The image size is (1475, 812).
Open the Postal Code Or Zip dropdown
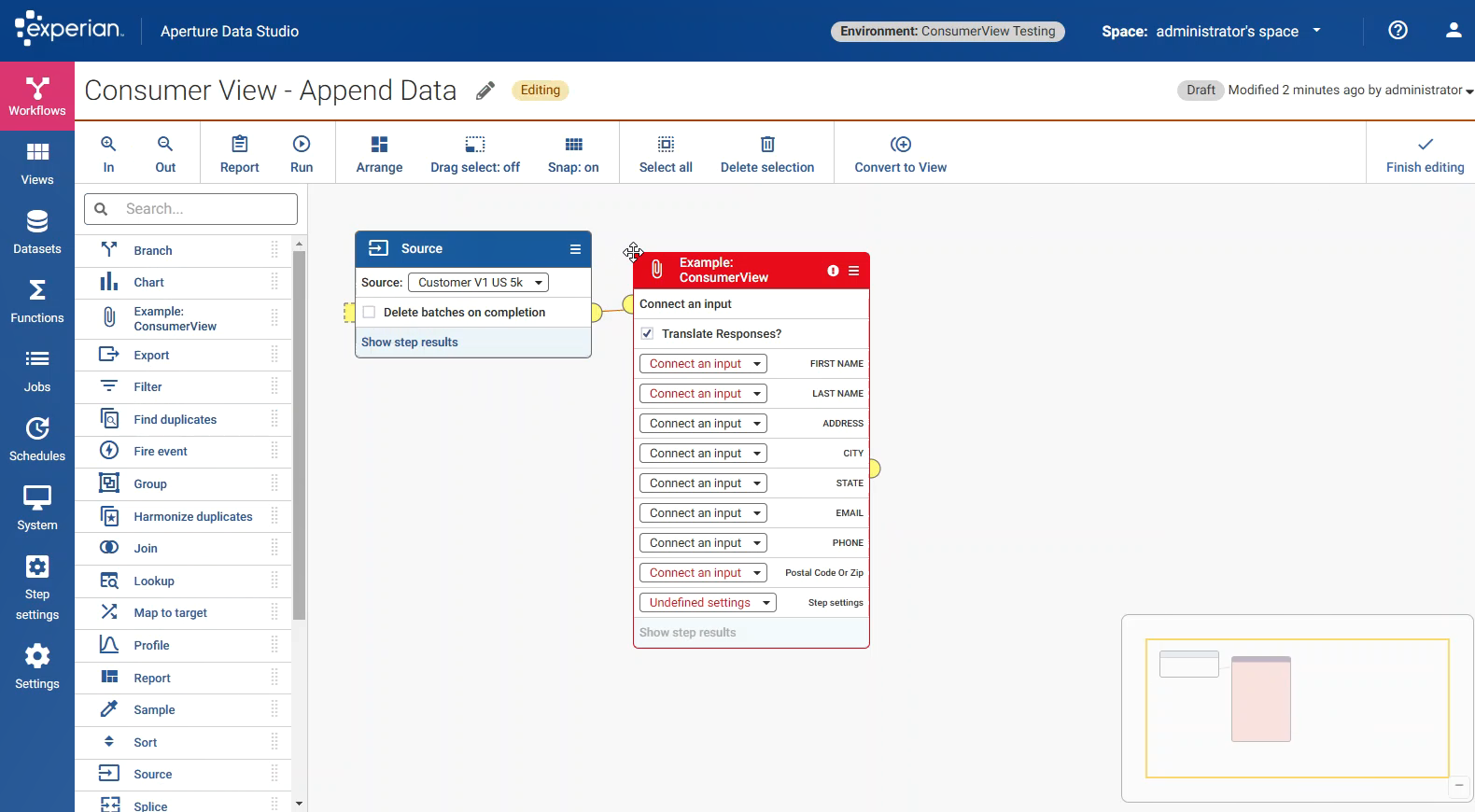coord(703,573)
